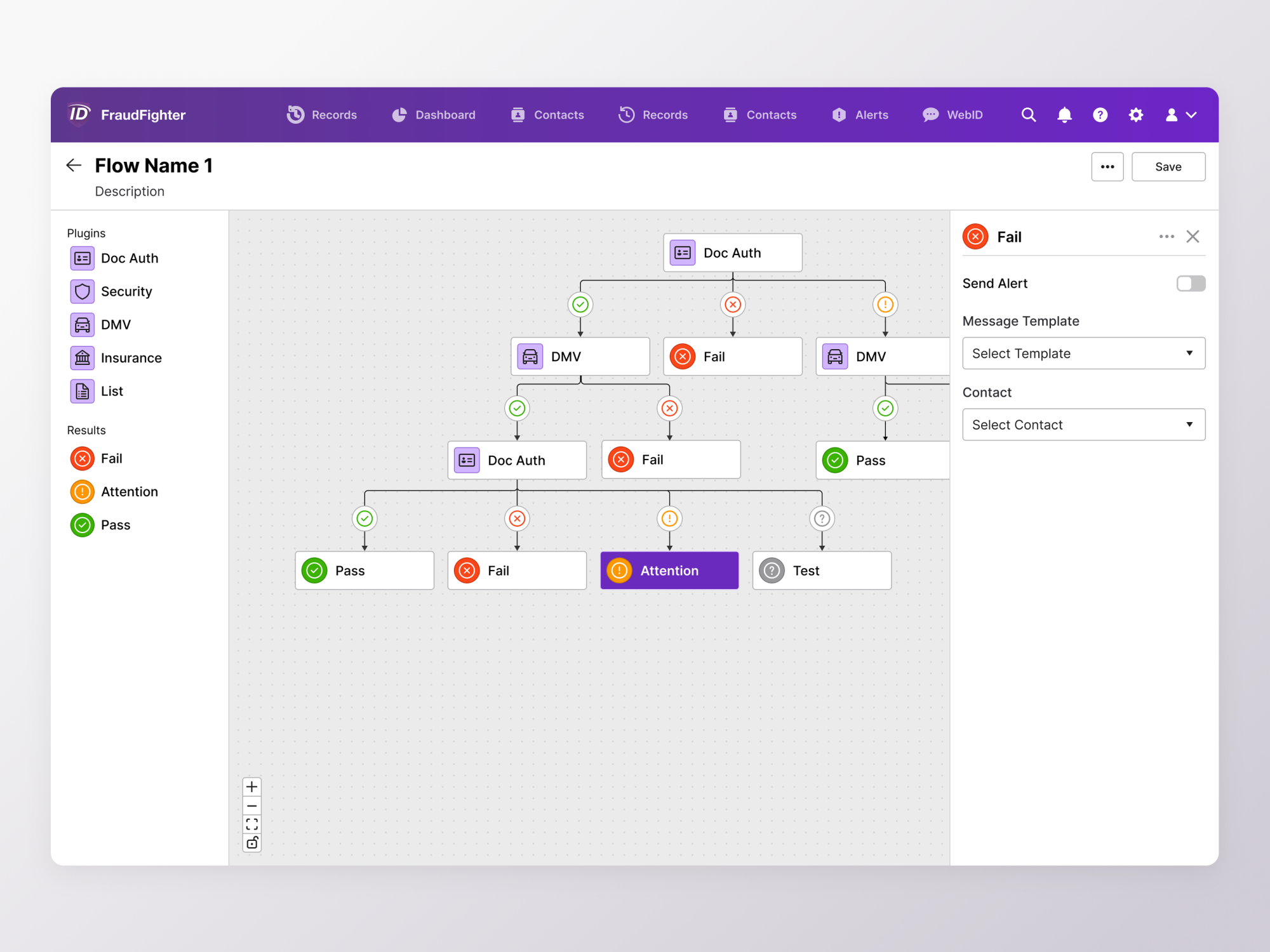The width and height of the screenshot is (1270, 952).
Task: Select the List plugin in sidebar
Action: 97,391
